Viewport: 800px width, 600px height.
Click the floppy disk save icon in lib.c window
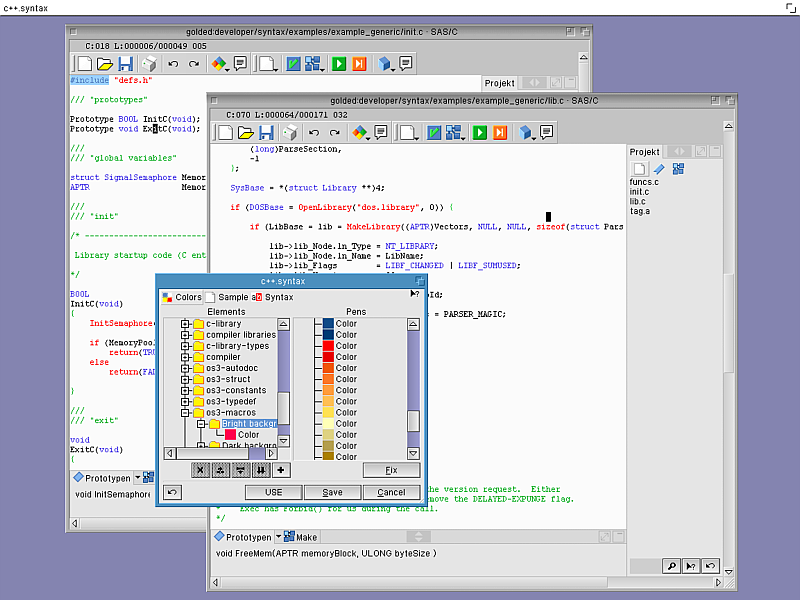coord(266,132)
